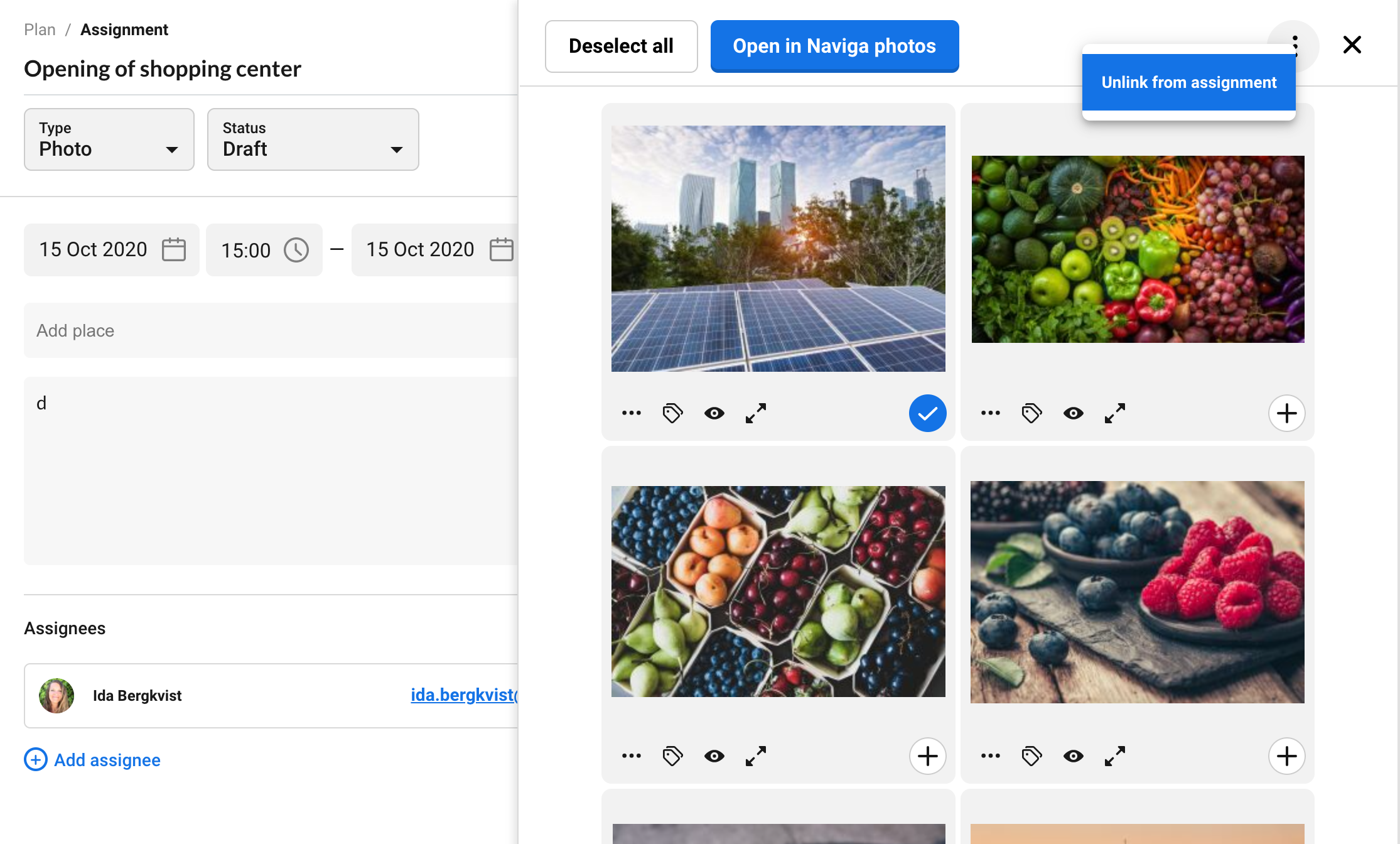The width and height of the screenshot is (1400, 844).
Task: Expand the berries photo with arrows icon
Action: tap(1114, 756)
